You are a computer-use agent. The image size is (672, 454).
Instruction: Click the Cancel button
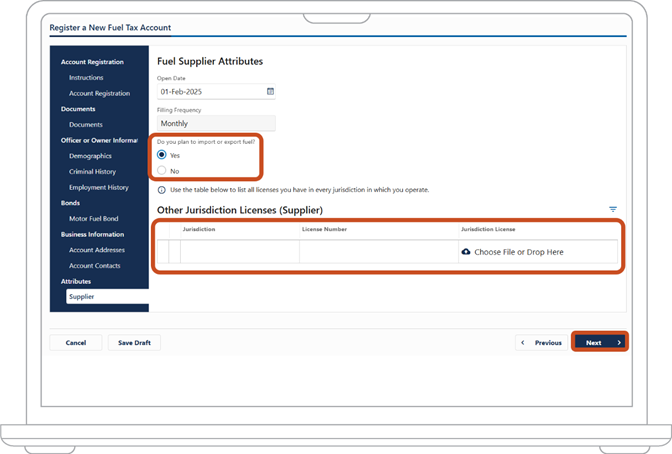[76, 343]
